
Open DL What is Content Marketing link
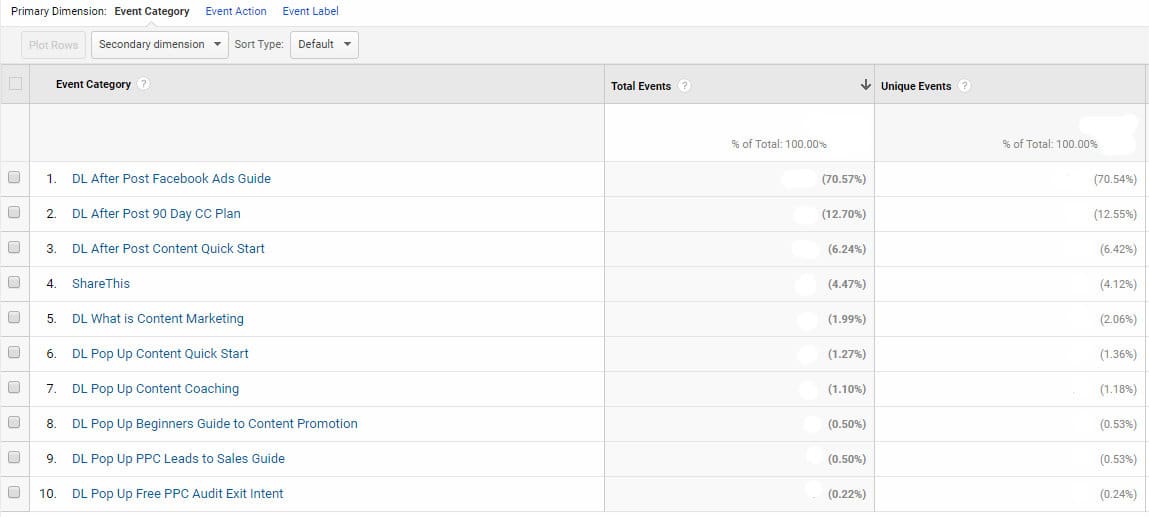[x=158, y=318]
